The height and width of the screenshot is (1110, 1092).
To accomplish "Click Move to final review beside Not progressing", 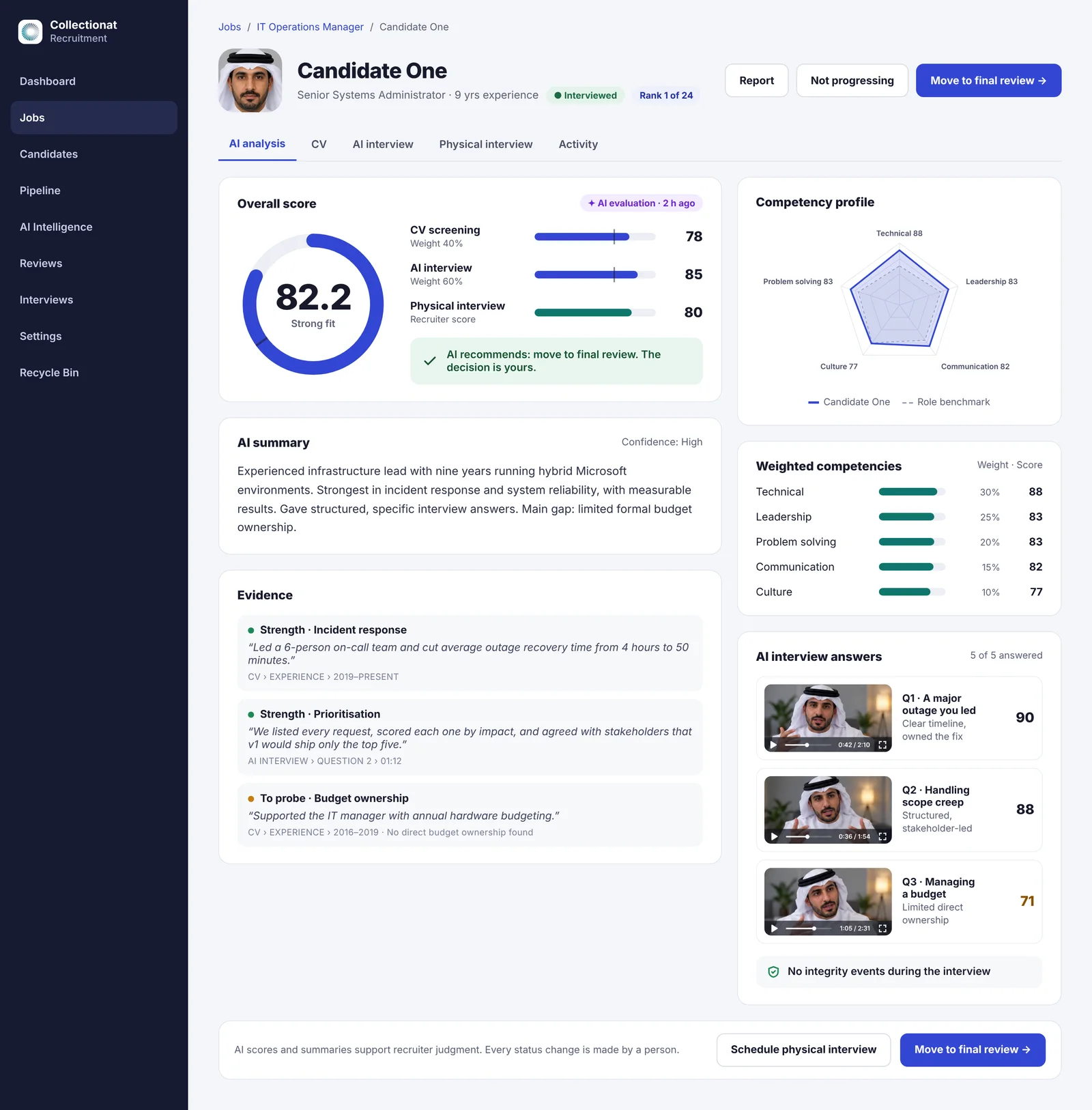I will click(988, 81).
